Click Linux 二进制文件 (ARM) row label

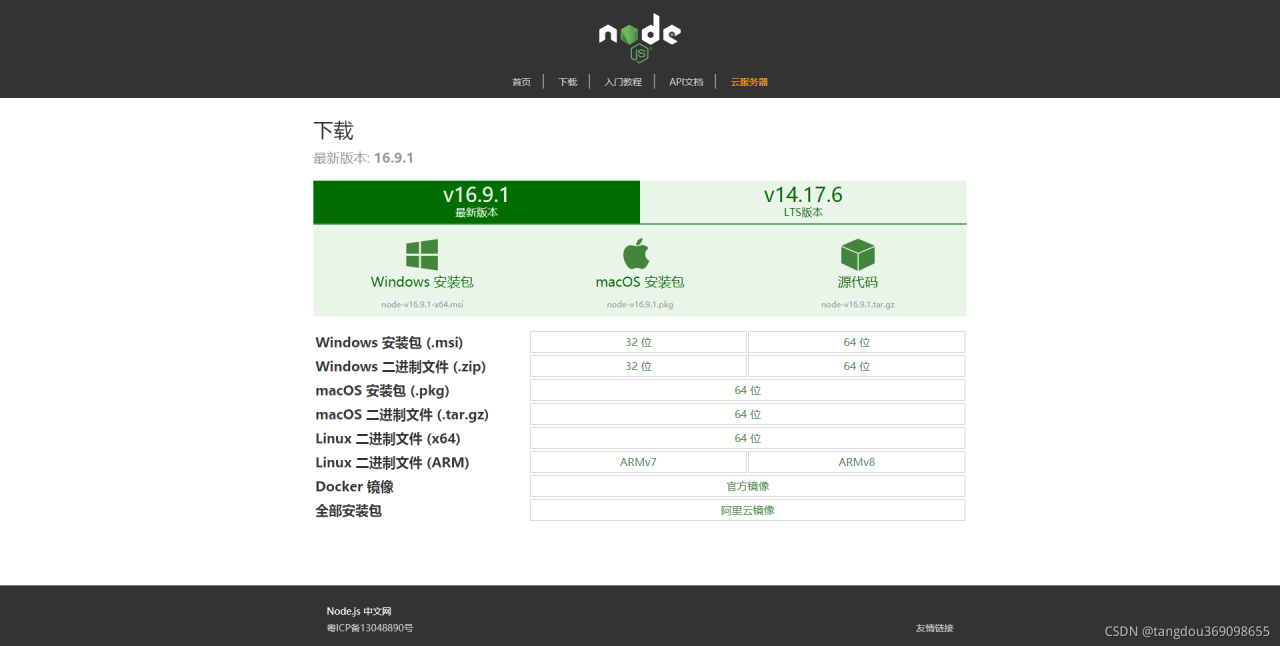pos(392,462)
